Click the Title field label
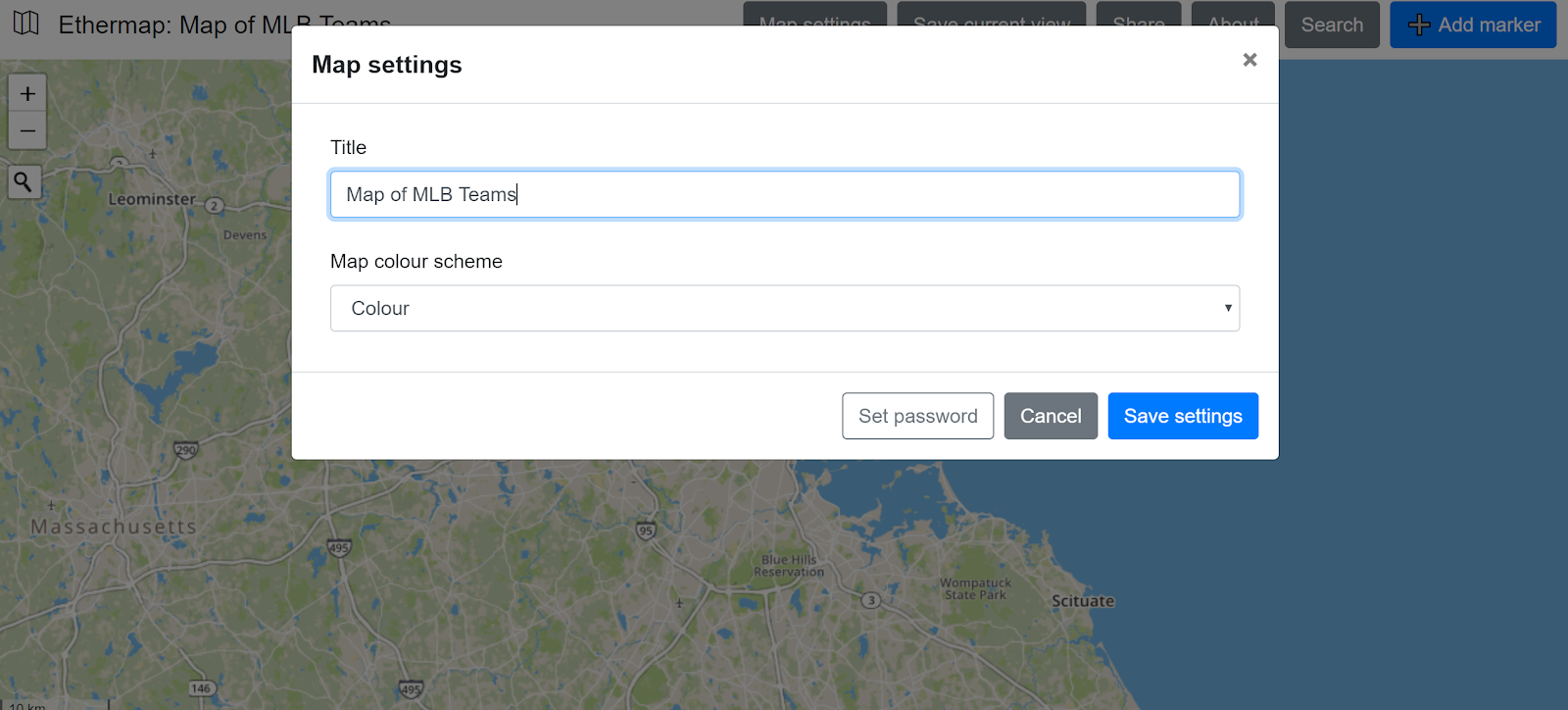 [348, 147]
